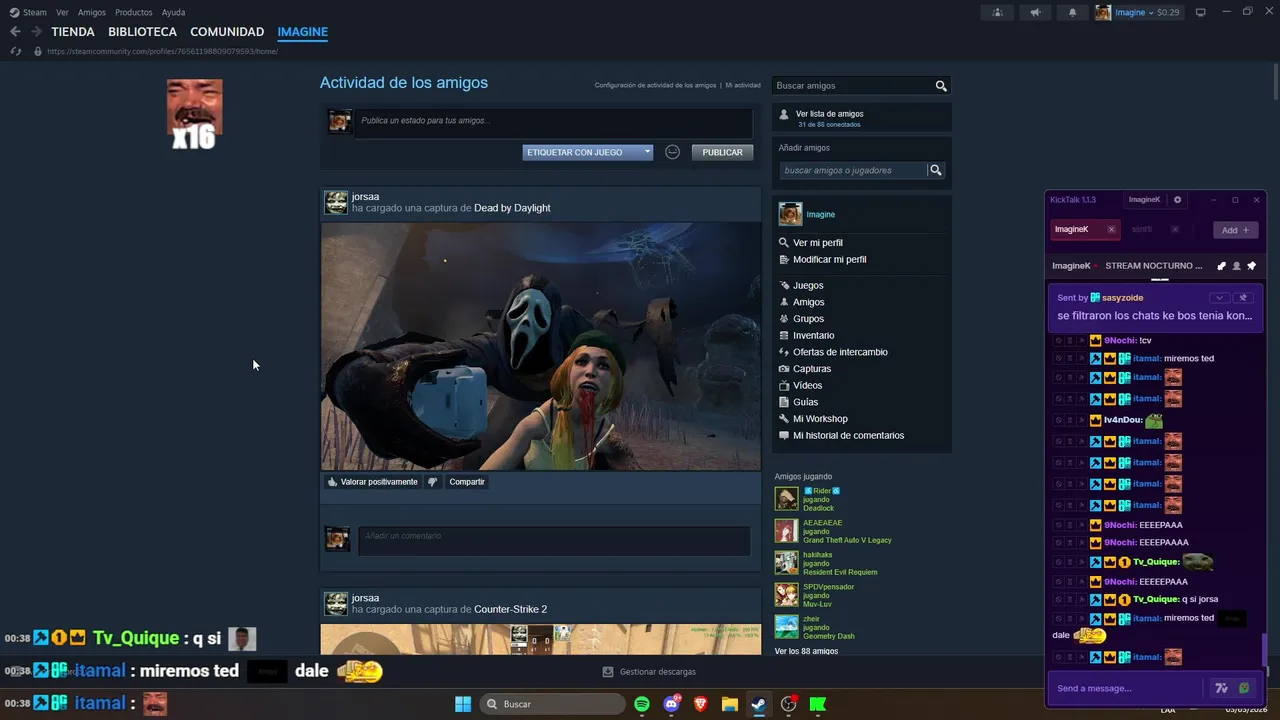Open Discord from the taskbar
The height and width of the screenshot is (720, 1280).
[x=671, y=704]
